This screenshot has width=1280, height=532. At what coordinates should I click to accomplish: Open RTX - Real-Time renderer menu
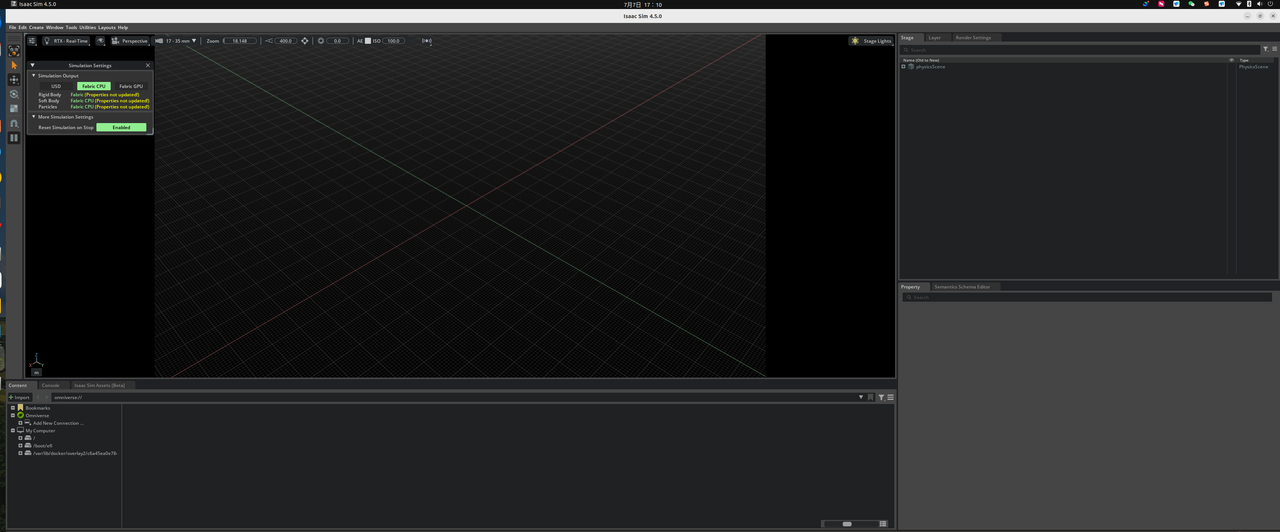67,41
